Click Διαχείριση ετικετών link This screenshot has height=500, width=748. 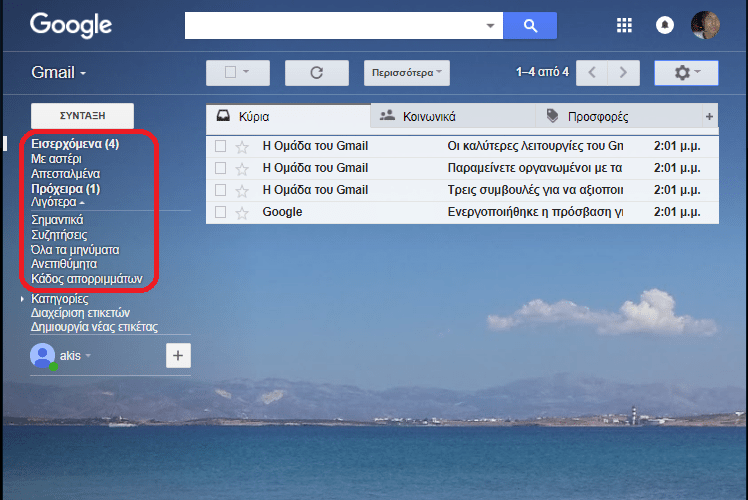pyautogui.click(x=80, y=313)
